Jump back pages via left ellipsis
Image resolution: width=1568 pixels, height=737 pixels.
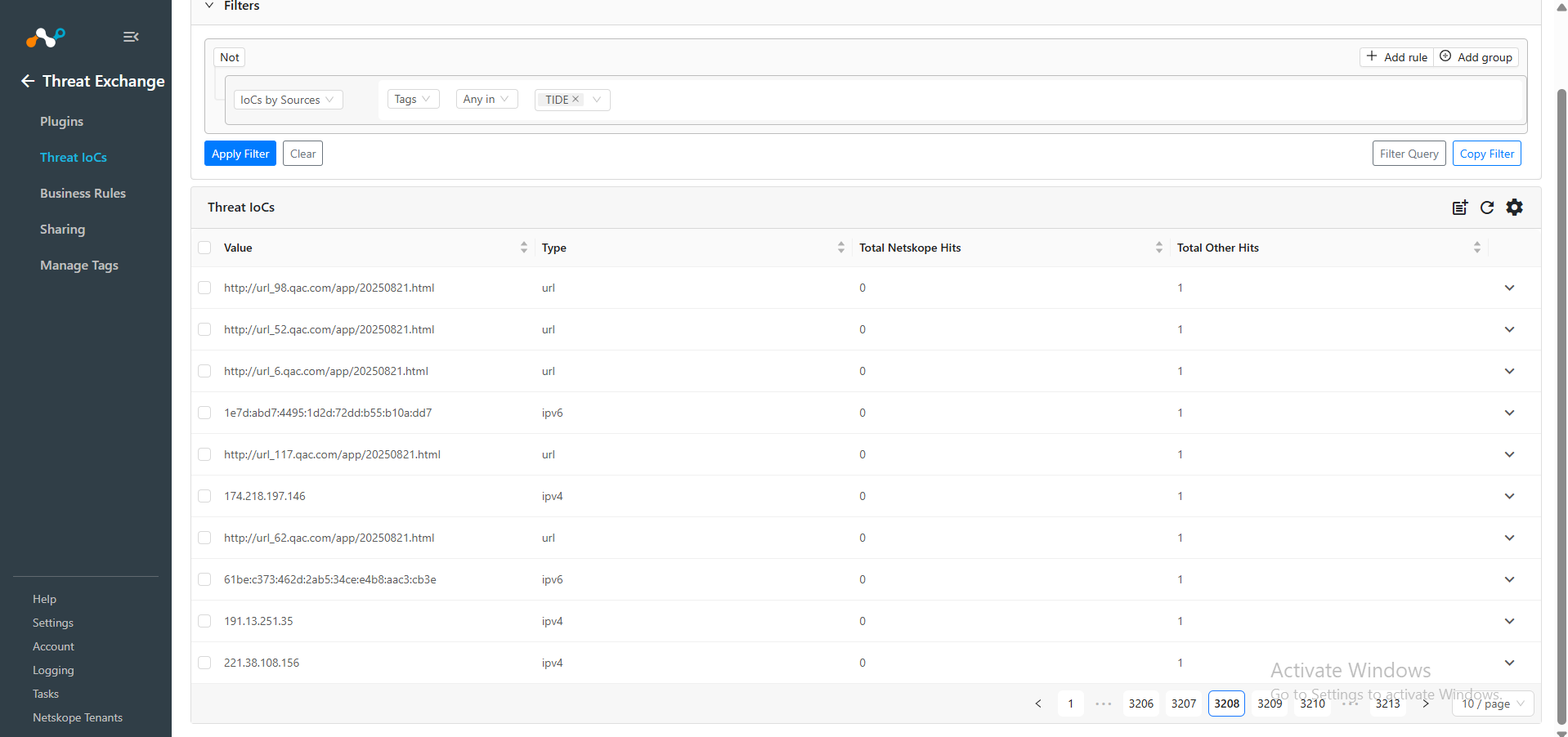click(x=1104, y=703)
